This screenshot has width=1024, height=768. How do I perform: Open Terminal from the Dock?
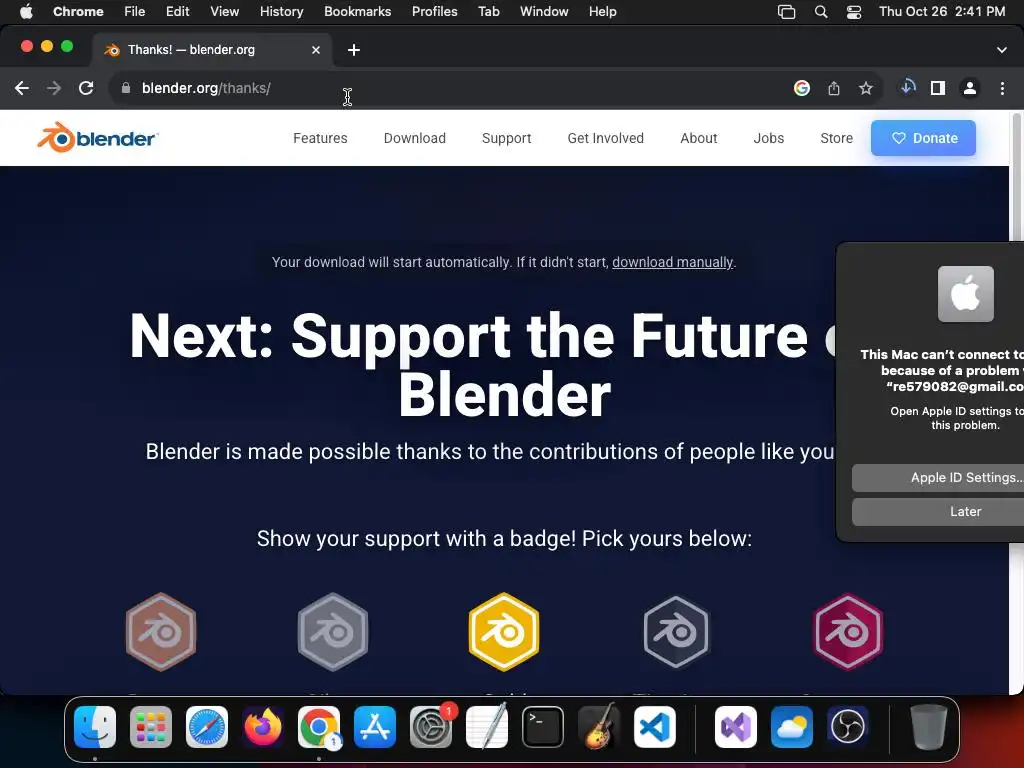[x=543, y=727]
